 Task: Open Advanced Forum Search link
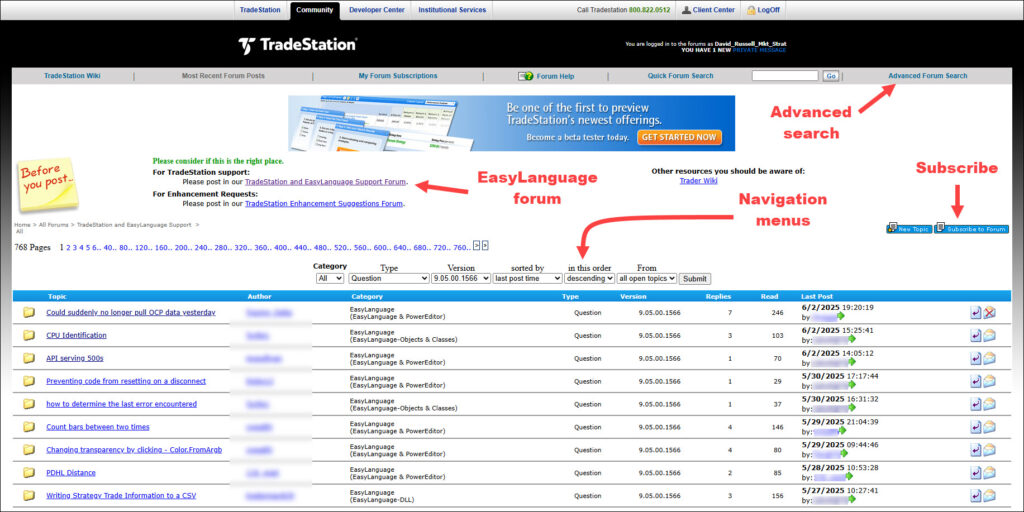click(x=927, y=76)
